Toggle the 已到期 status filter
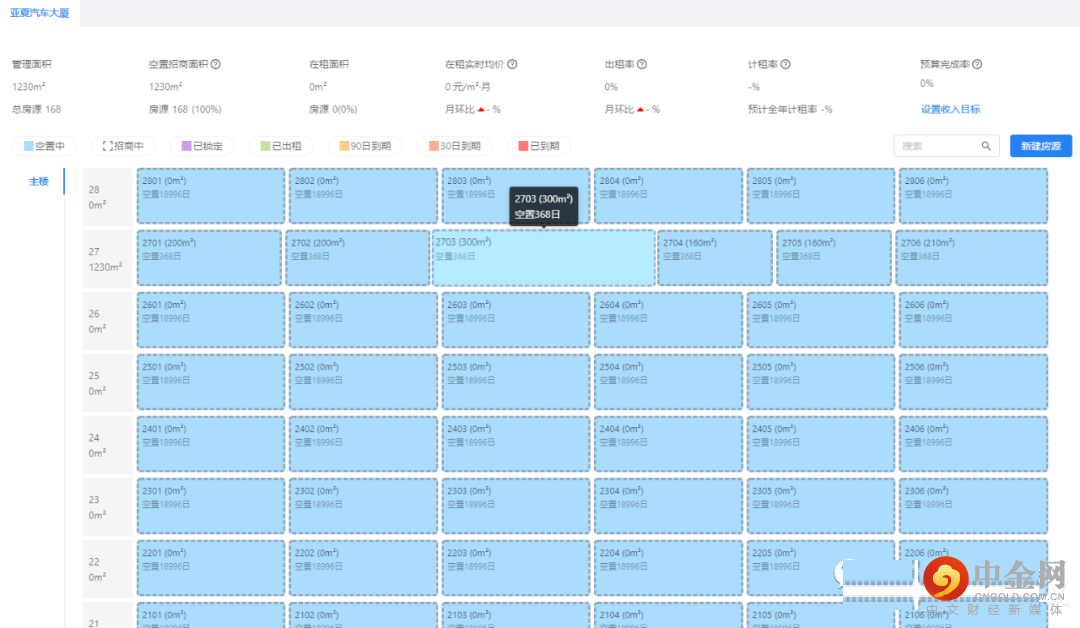 point(539,146)
